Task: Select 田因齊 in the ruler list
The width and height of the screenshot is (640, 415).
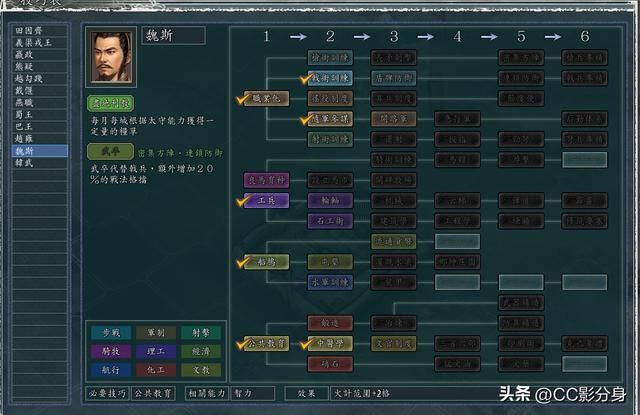Action: [x=40, y=31]
